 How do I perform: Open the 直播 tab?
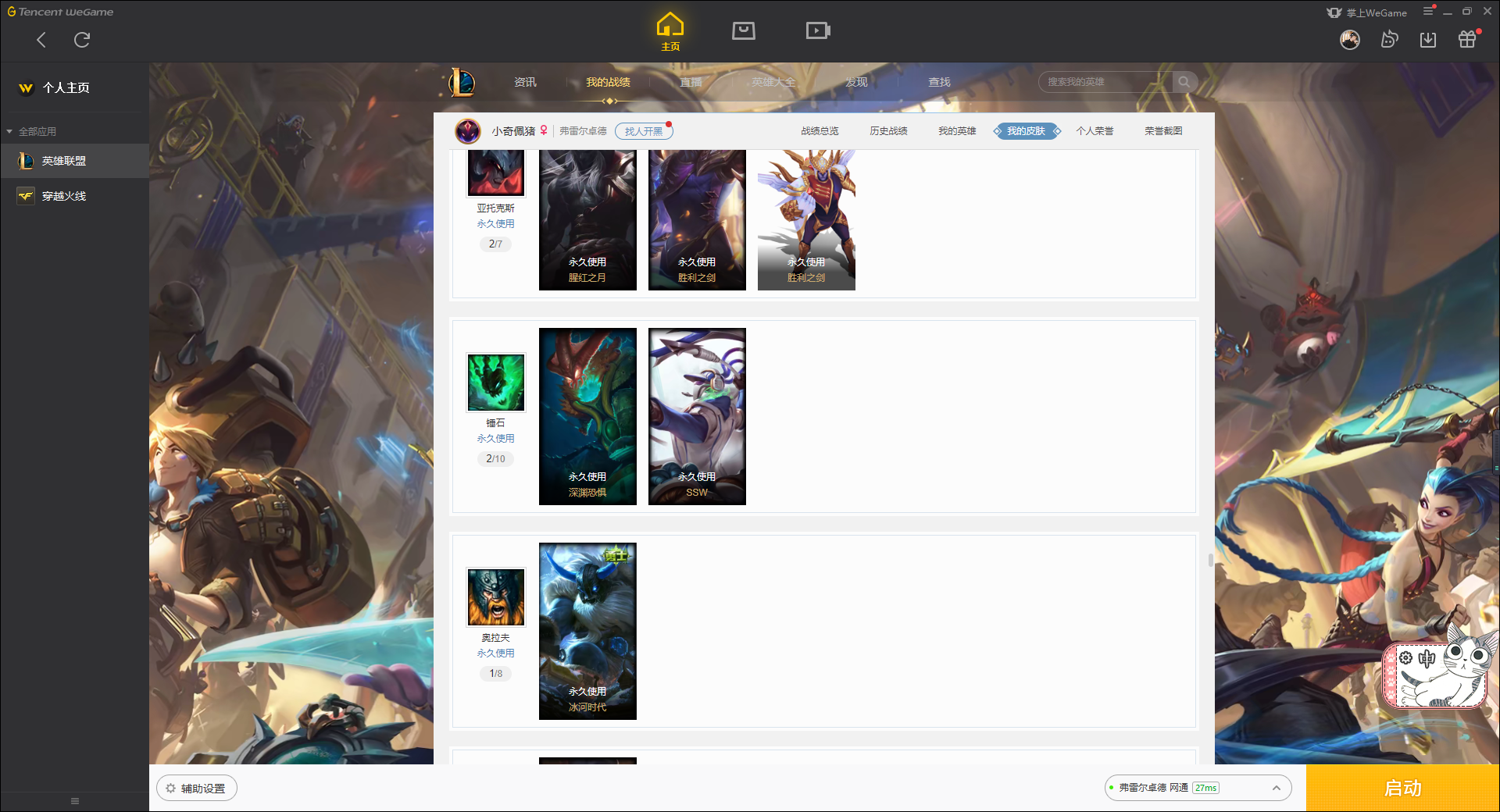(x=691, y=82)
